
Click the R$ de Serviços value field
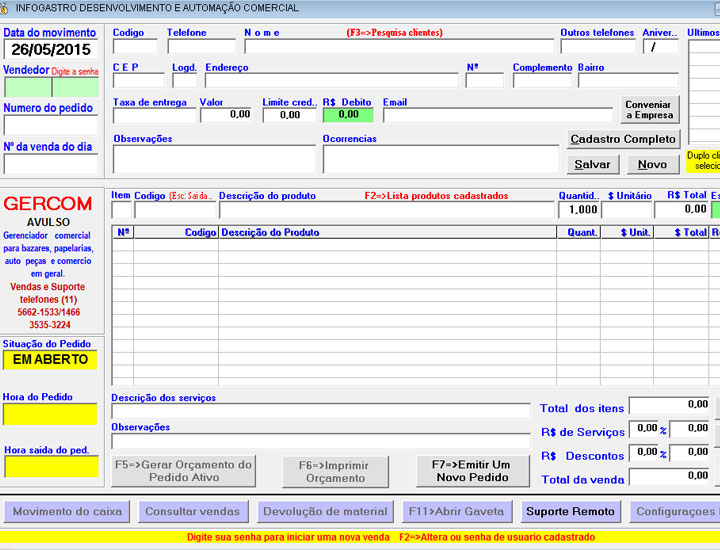[x=690, y=429]
